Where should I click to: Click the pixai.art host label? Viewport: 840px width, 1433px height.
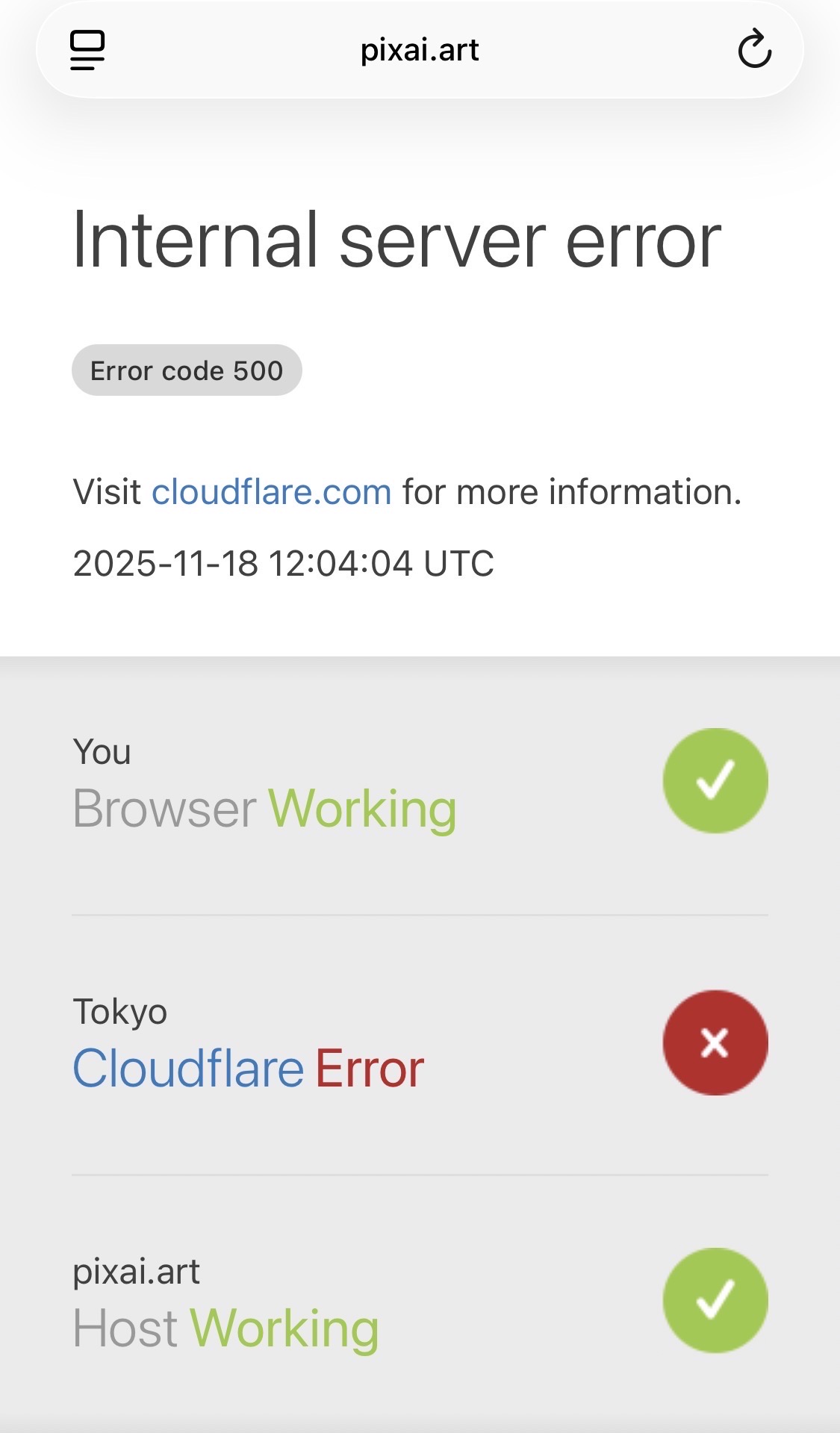[136, 1271]
